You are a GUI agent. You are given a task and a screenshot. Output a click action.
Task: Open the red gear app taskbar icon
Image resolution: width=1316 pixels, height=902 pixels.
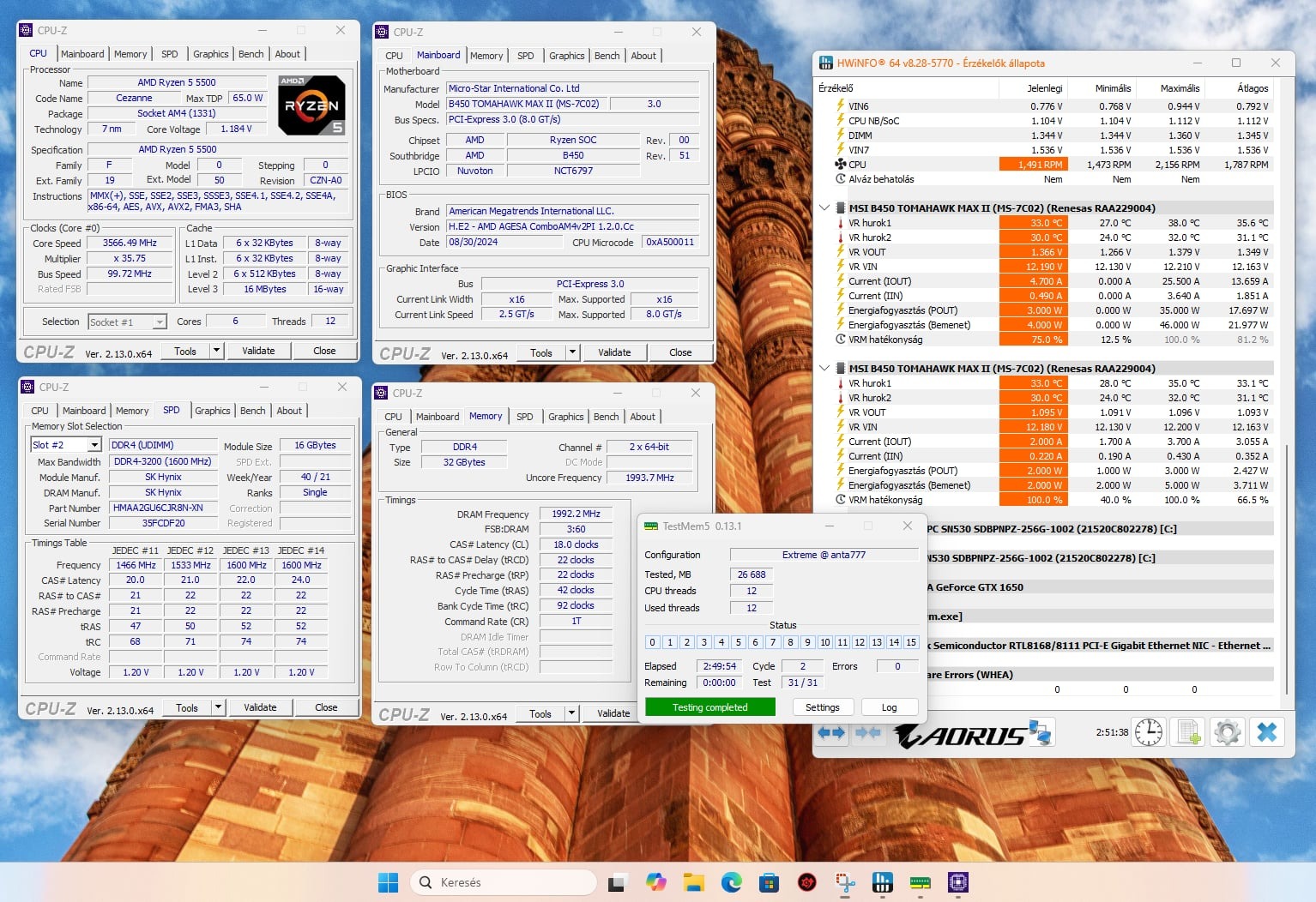point(807,882)
